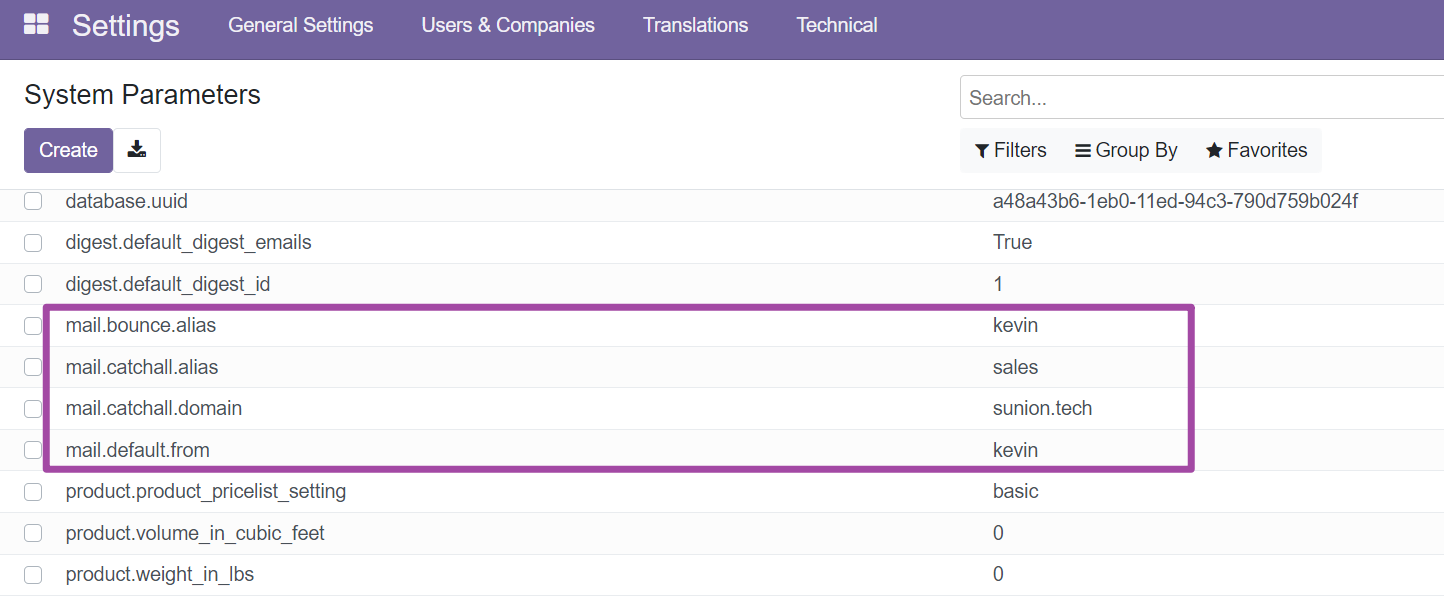Image resolution: width=1444 pixels, height=596 pixels.
Task: Open the Translations menu
Action: click(x=695, y=25)
